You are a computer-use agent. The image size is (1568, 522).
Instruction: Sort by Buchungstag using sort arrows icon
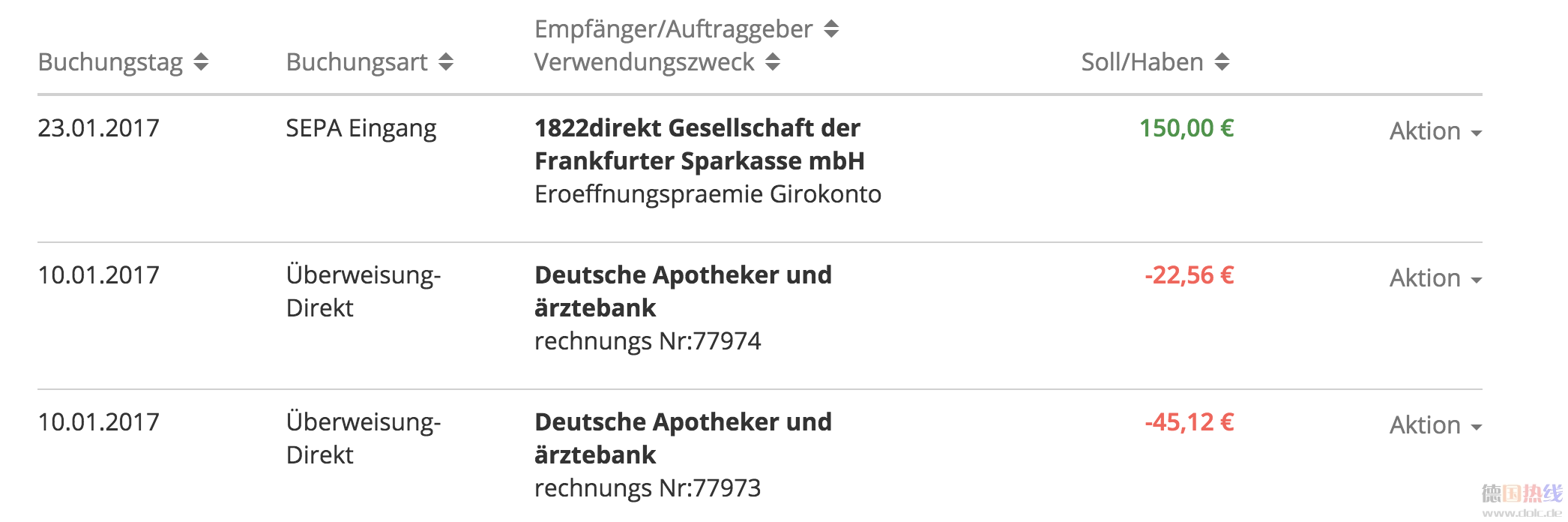(x=201, y=62)
